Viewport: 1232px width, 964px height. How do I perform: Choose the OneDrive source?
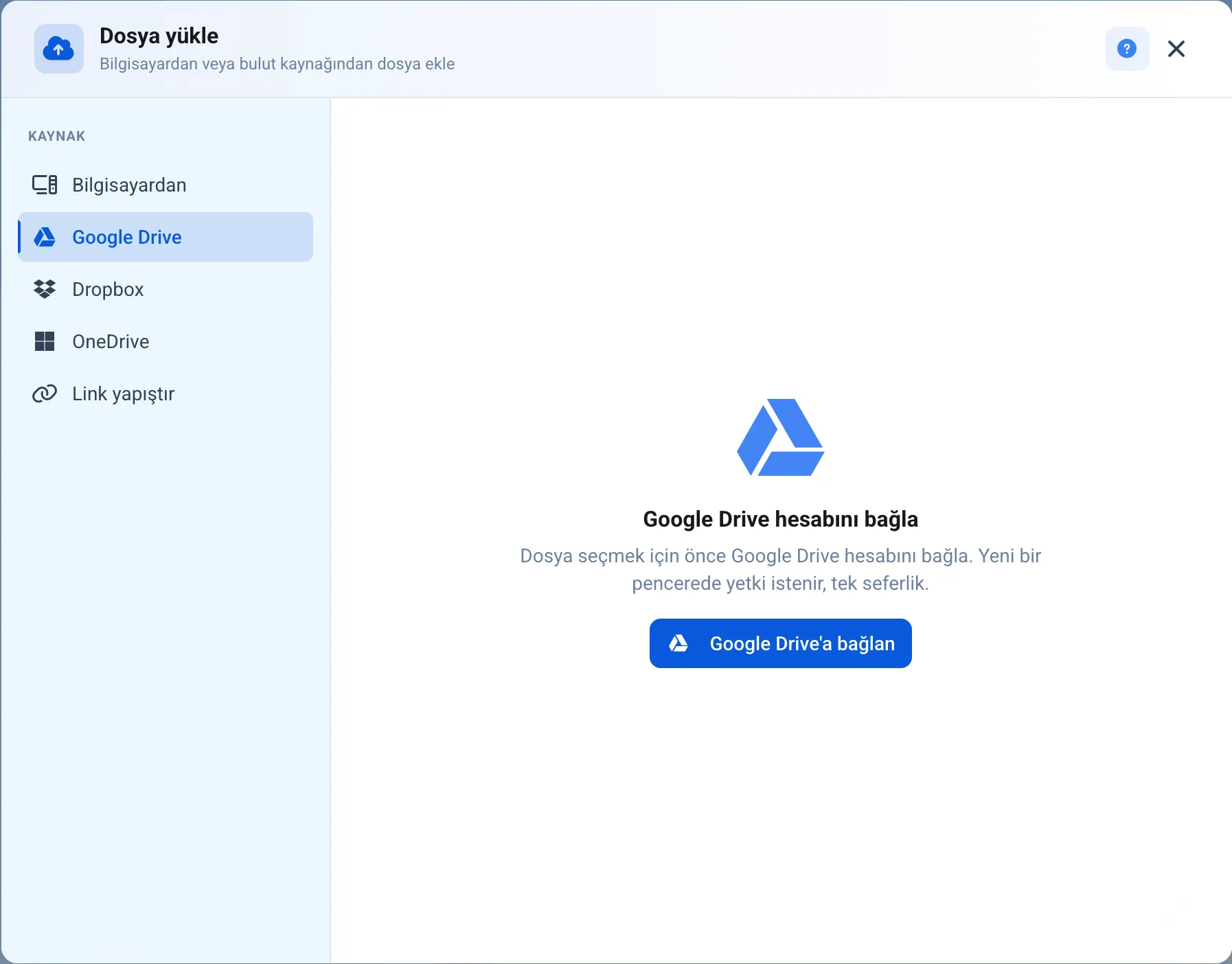(x=166, y=341)
